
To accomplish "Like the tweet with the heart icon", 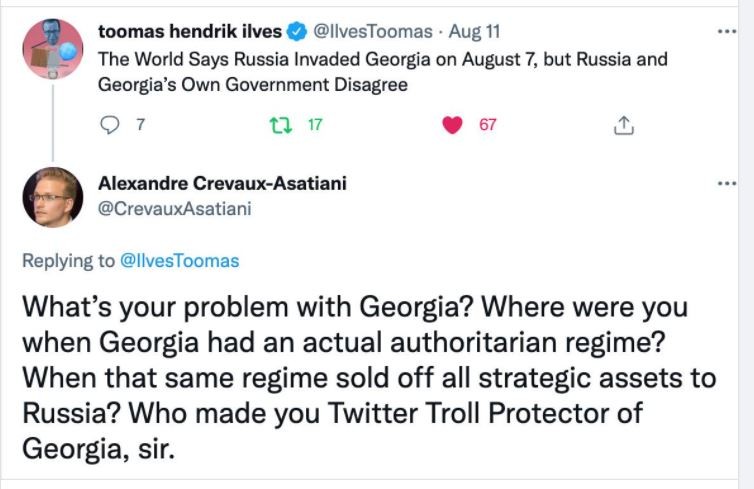I will 453,125.
